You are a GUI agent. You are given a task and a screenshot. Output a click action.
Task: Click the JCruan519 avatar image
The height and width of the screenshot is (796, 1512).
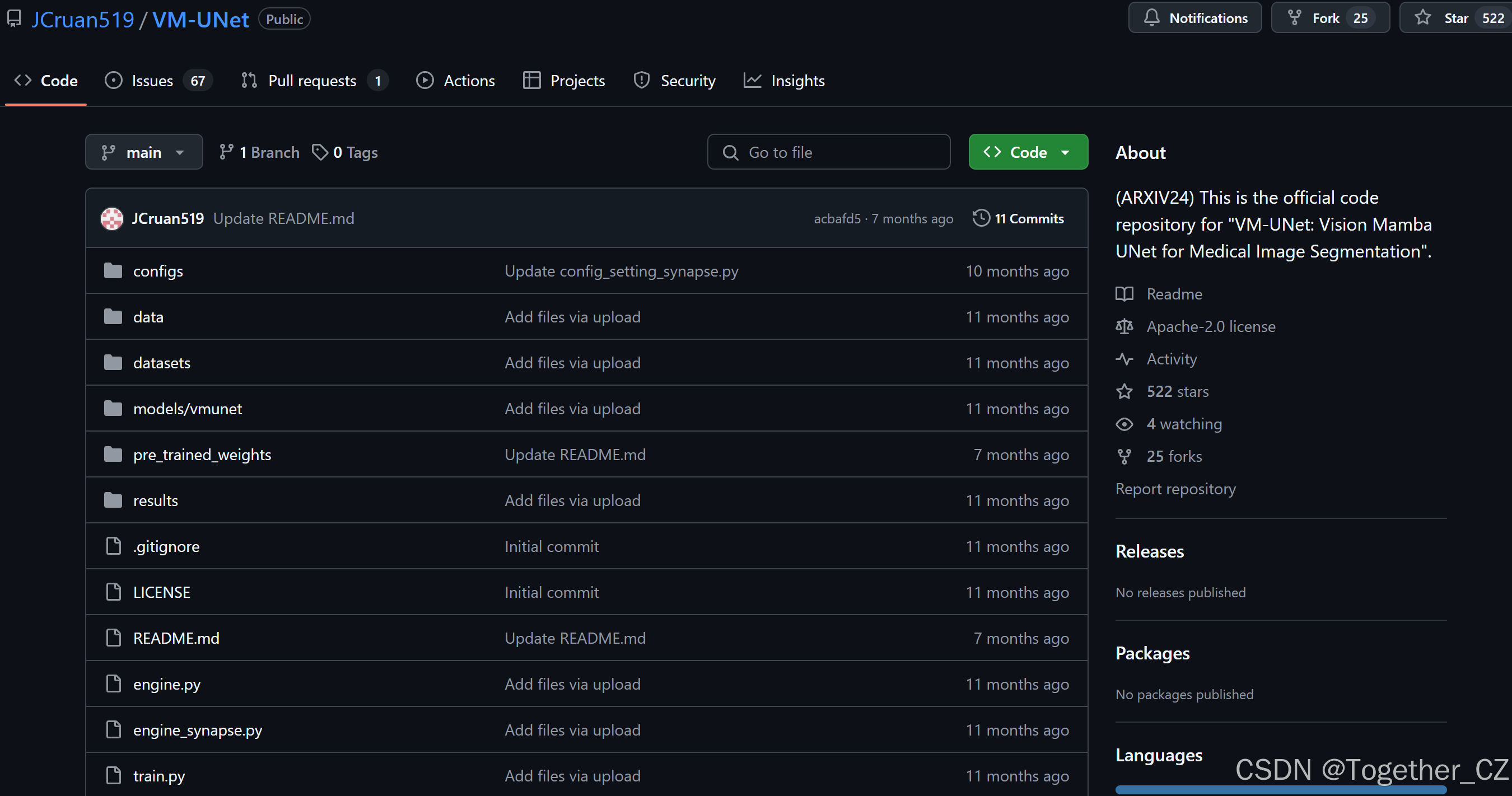(112, 219)
